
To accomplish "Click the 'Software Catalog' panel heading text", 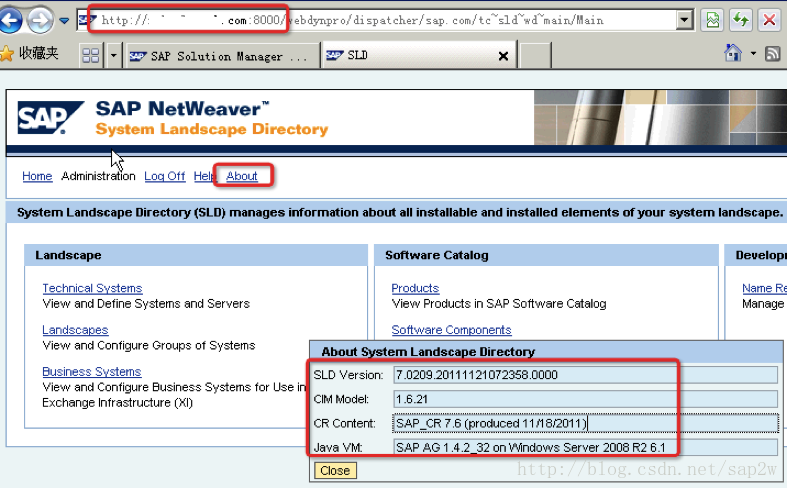I will point(437,255).
